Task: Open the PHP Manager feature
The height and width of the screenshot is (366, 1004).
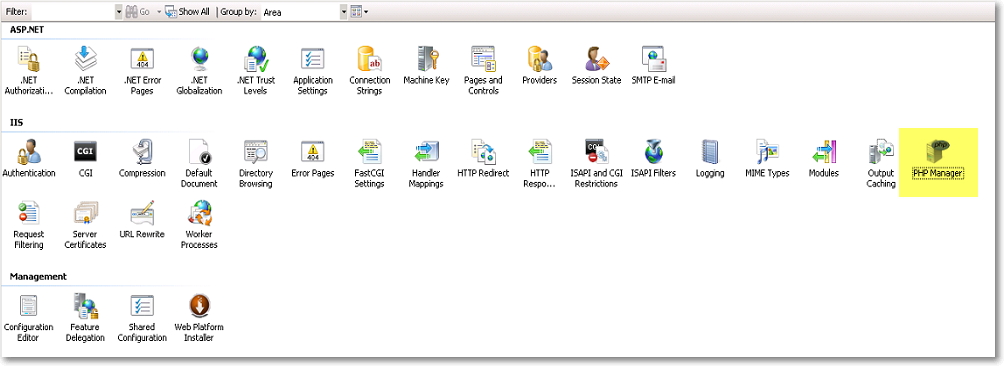Action: click(x=938, y=159)
